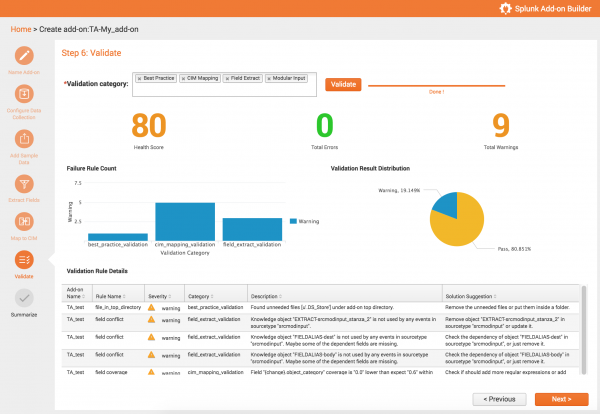Open the Summarize checkmark step icon
Image resolution: width=600 pixels, height=414 pixels.
pos(24,298)
